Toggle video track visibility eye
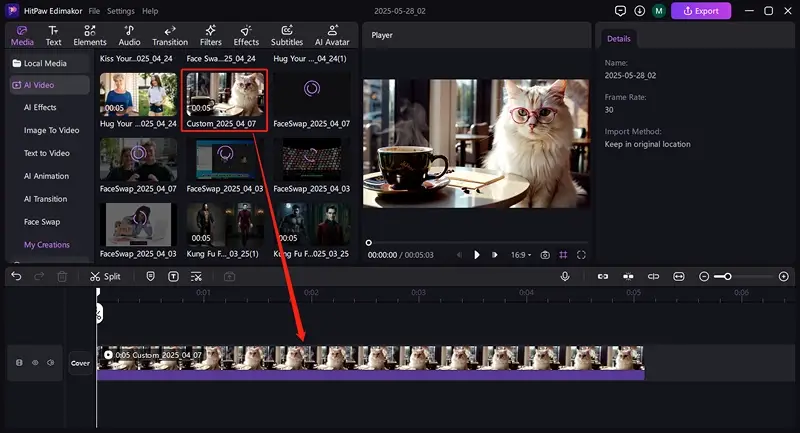 coord(35,363)
